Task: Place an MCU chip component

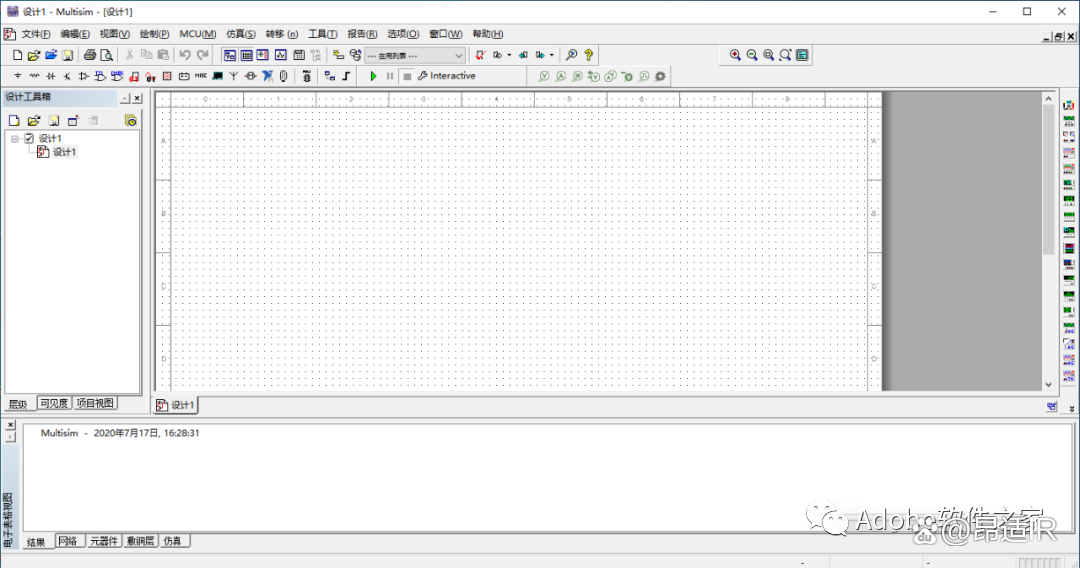Action: pyautogui.click(x=307, y=76)
